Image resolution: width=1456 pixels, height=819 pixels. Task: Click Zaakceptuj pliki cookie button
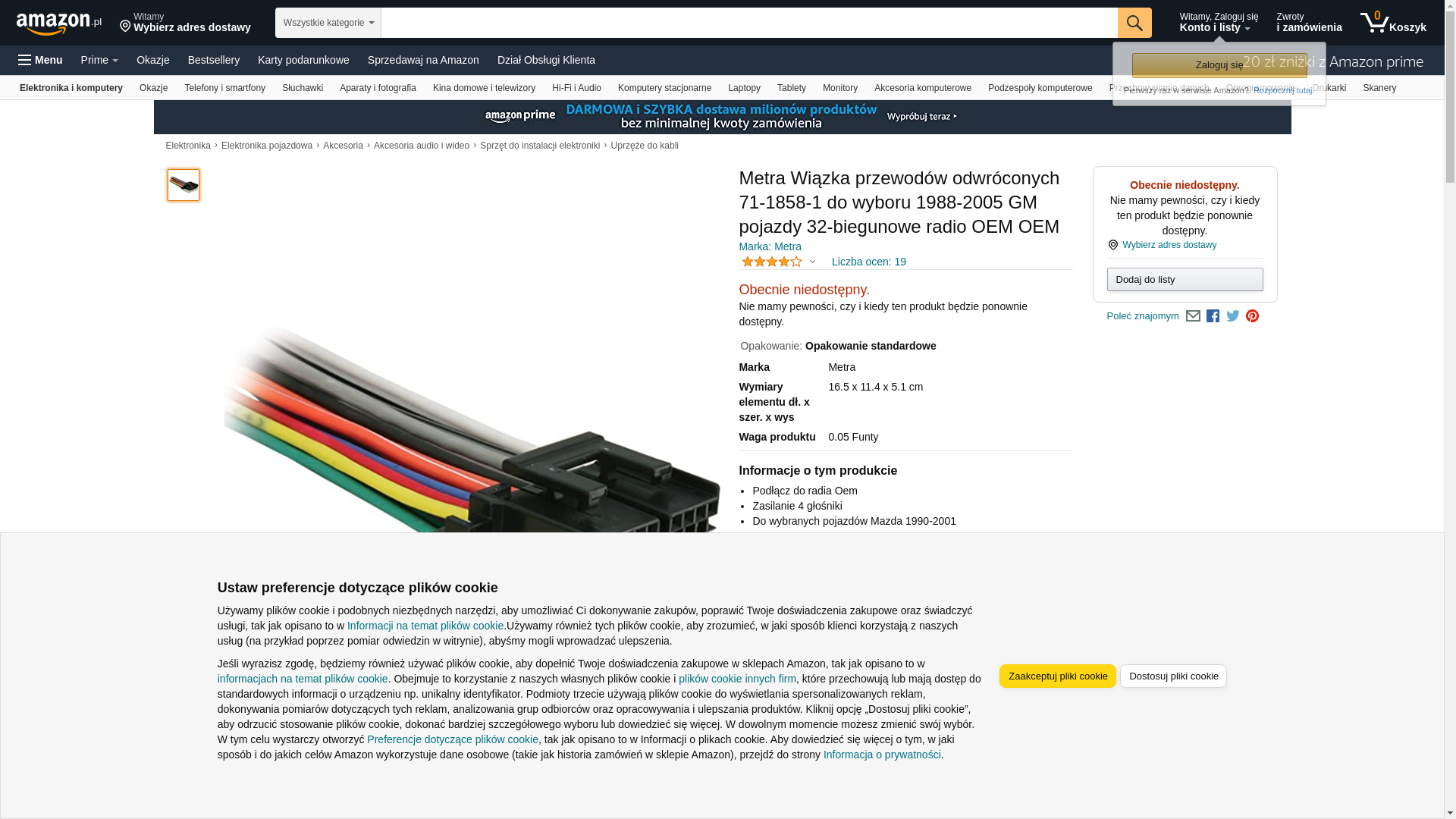click(x=1057, y=676)
